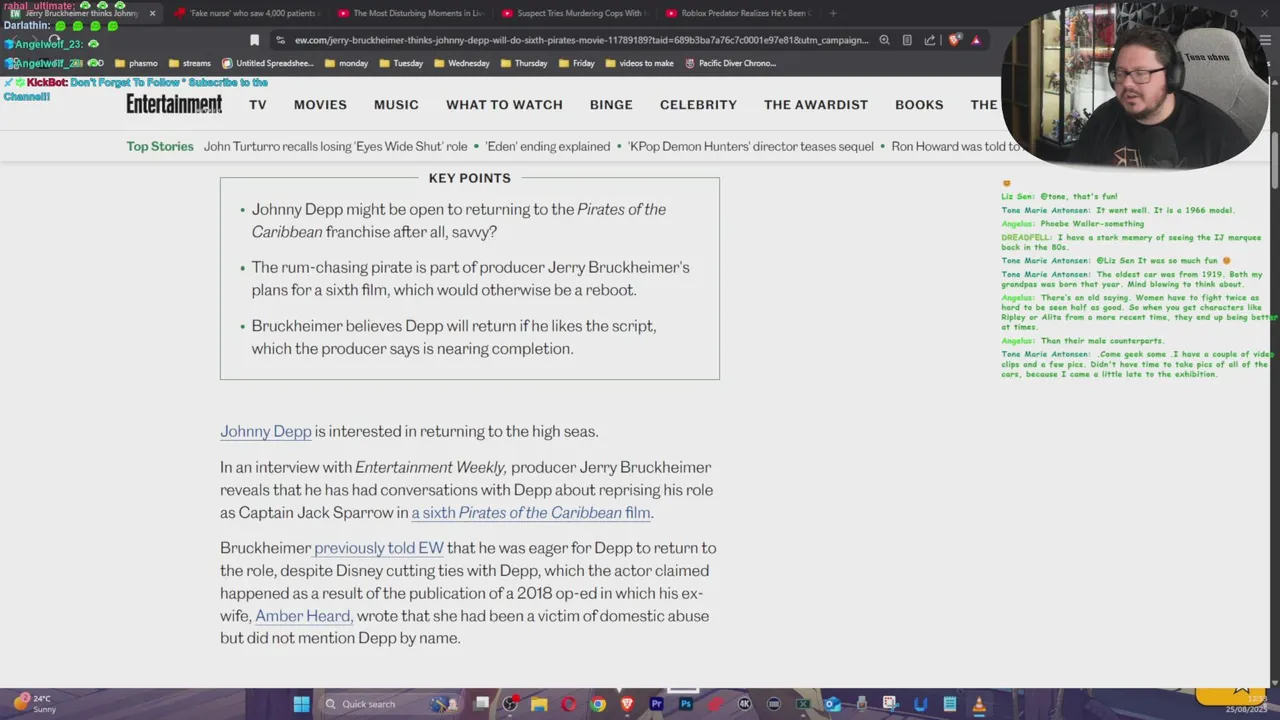Screen dimensions: 1280x720
Task: Open 'Eden' ending explained story
Action: pyautogui.click(x=548, y=146)
